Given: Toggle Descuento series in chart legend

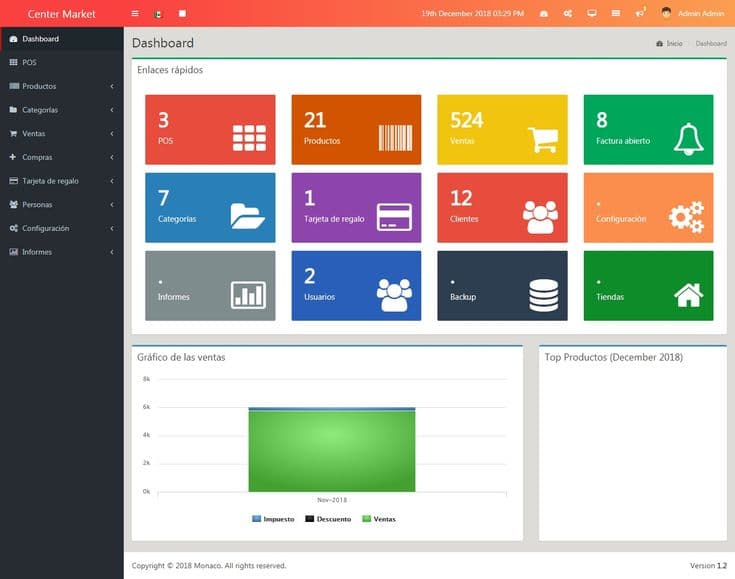Looking at the screenshot, I should point(328,519).
